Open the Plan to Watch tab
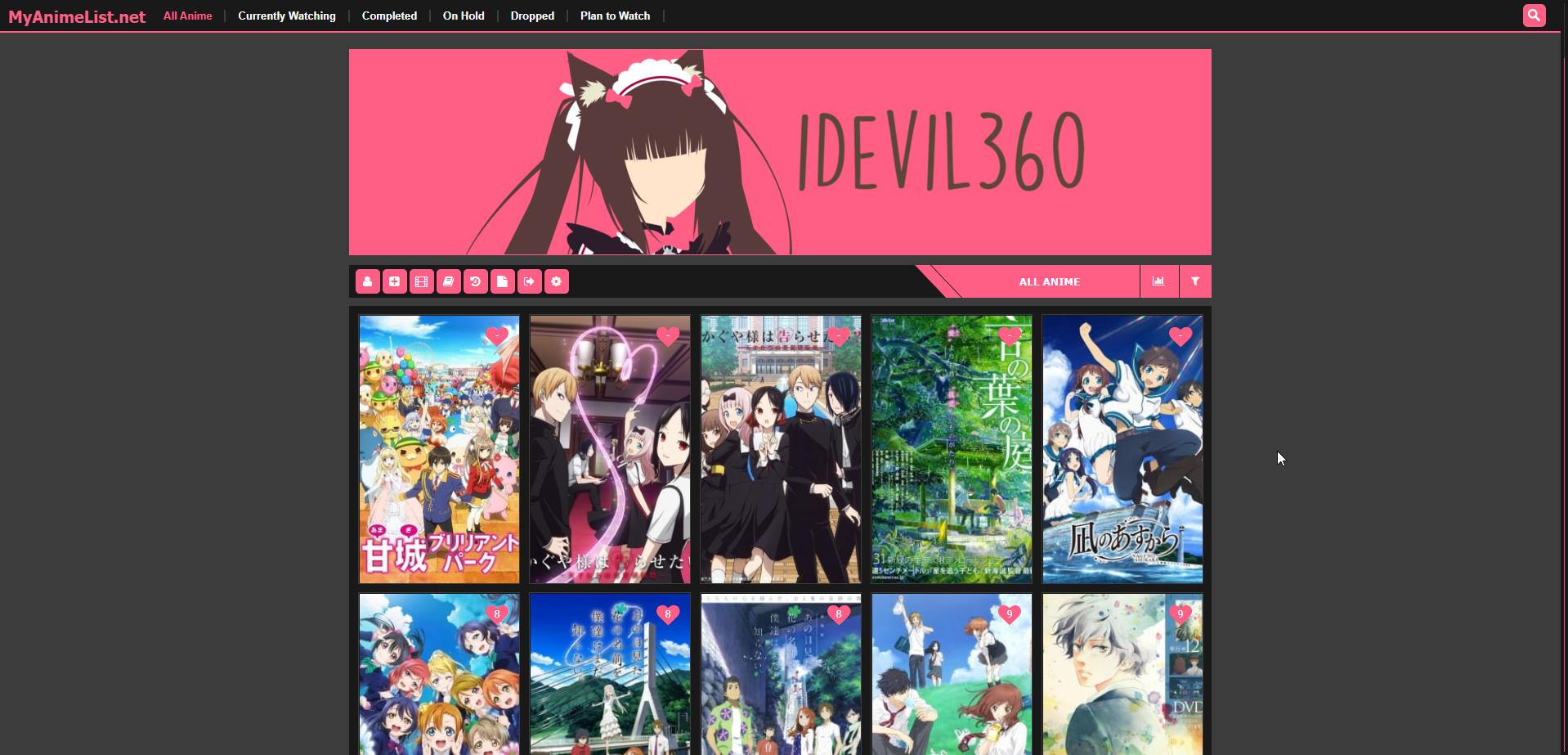 pyautogui.click(x=615, y=16)
